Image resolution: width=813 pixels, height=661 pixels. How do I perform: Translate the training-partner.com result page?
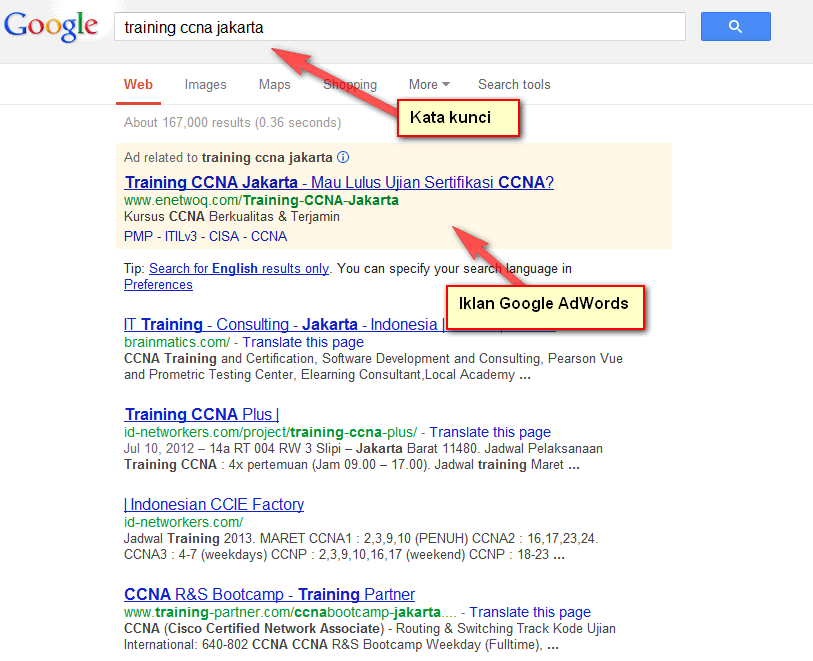pos(530,612)
